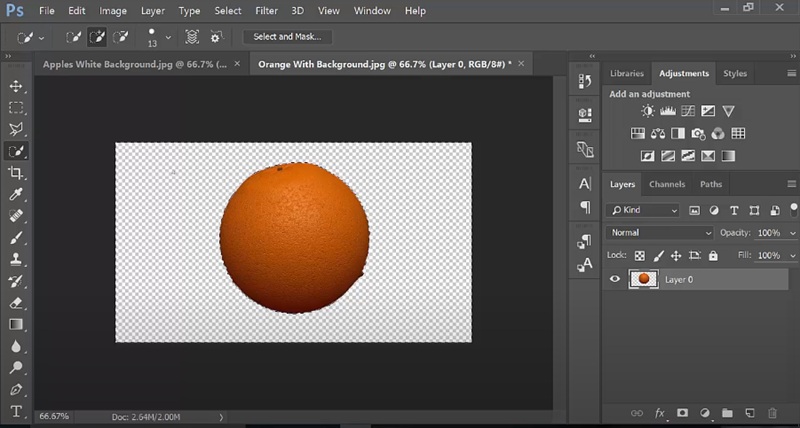Expand the status bar info arrow
The width and height of the screenshot is (800, 428).
221,417
